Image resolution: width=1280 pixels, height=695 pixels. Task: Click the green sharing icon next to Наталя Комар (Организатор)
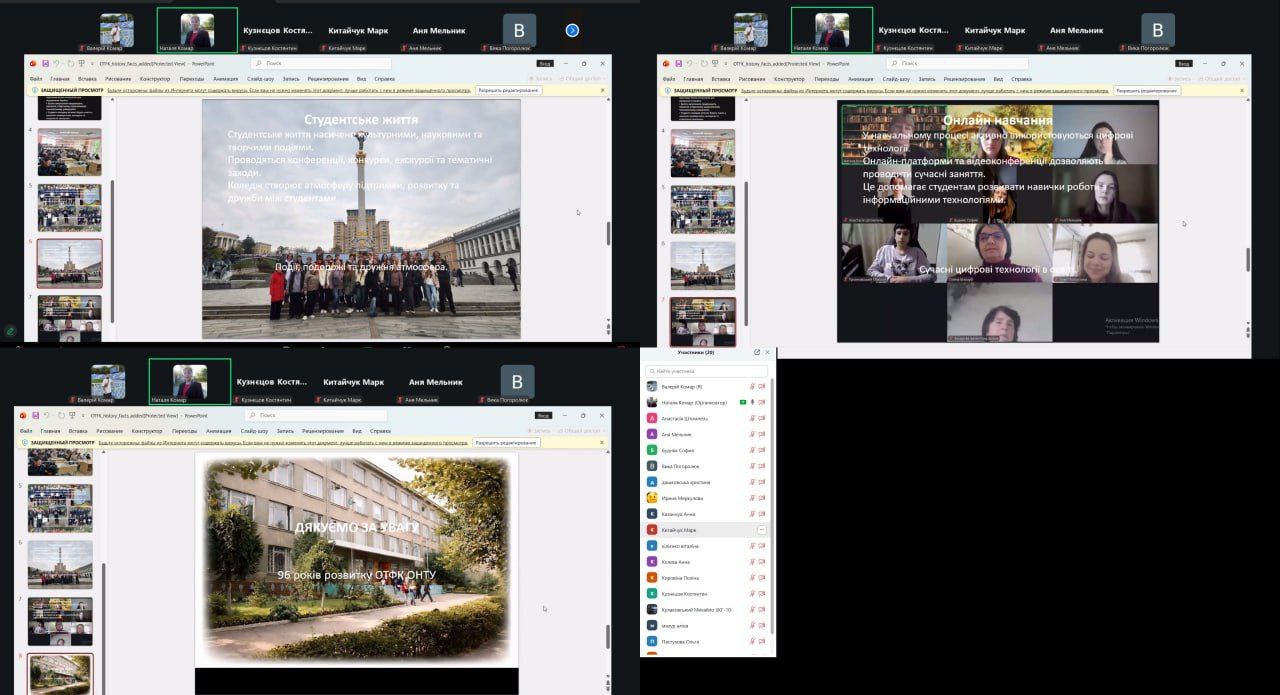pos(742,402)
